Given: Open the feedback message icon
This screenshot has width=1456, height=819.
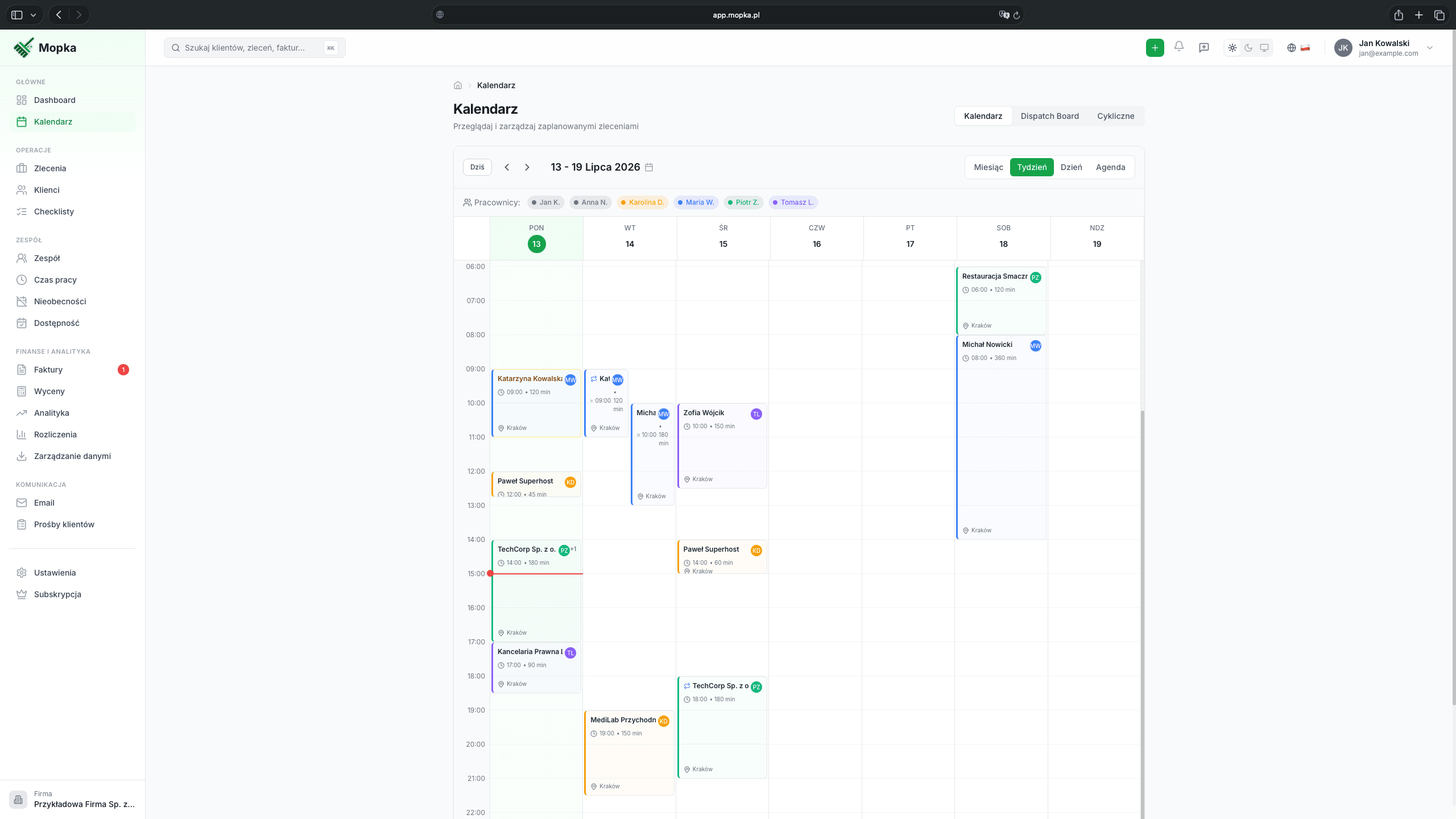Looking at the screenshot, I should click(x=1204, y=48).
